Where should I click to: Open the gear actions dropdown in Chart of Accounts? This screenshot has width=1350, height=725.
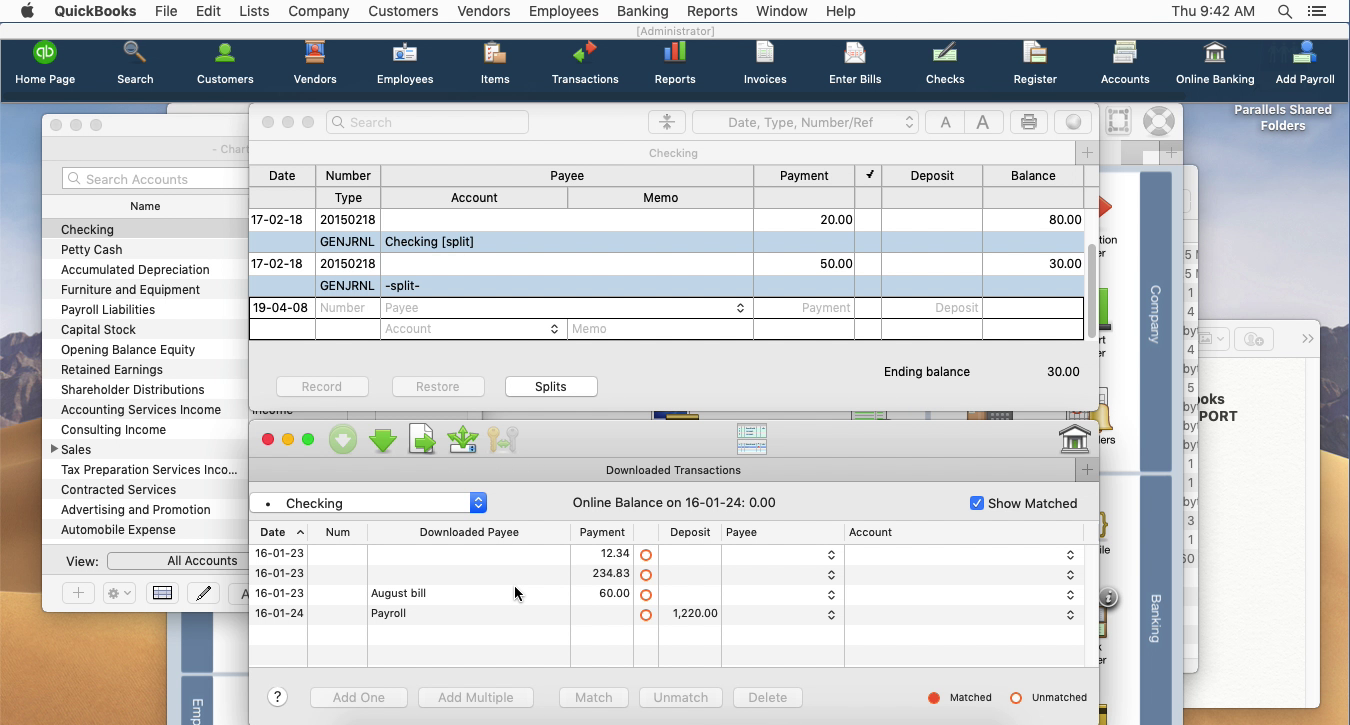[x=119, y=593]
